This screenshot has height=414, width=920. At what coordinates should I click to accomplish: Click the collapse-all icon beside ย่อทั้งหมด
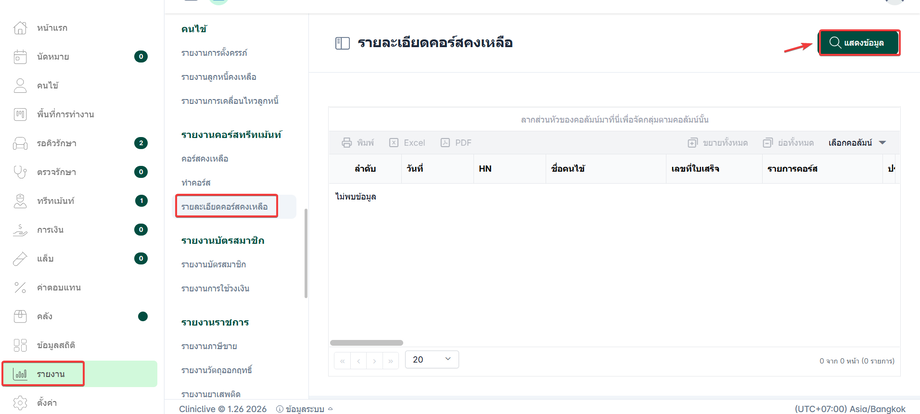point(767,142)
